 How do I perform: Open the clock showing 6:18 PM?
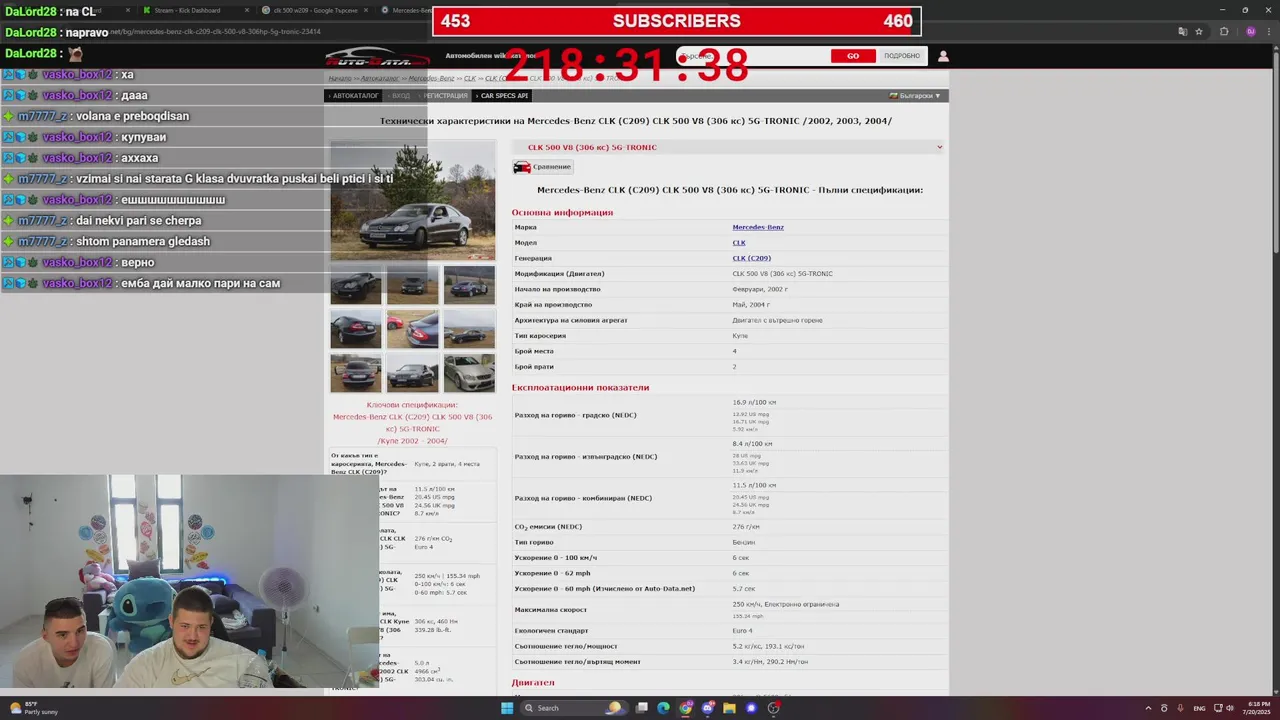pyautogui.click(x=1258, y=708)
